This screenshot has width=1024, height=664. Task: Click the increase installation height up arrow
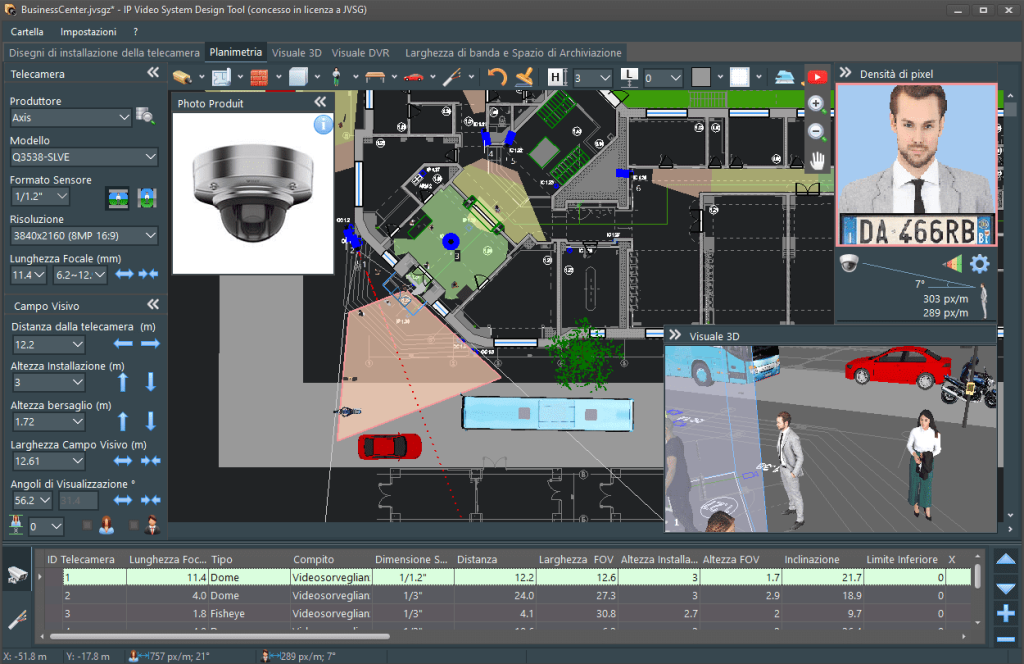pos(123,382)
